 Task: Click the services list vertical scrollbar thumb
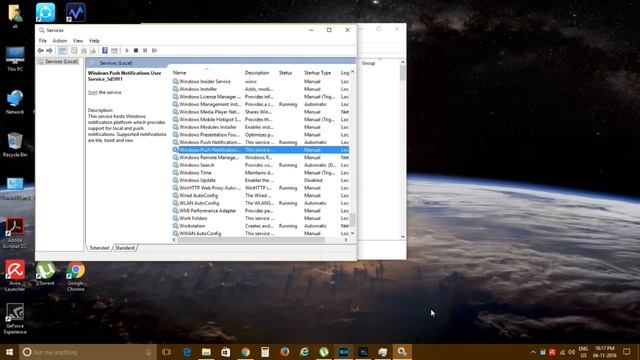(353, 220)
